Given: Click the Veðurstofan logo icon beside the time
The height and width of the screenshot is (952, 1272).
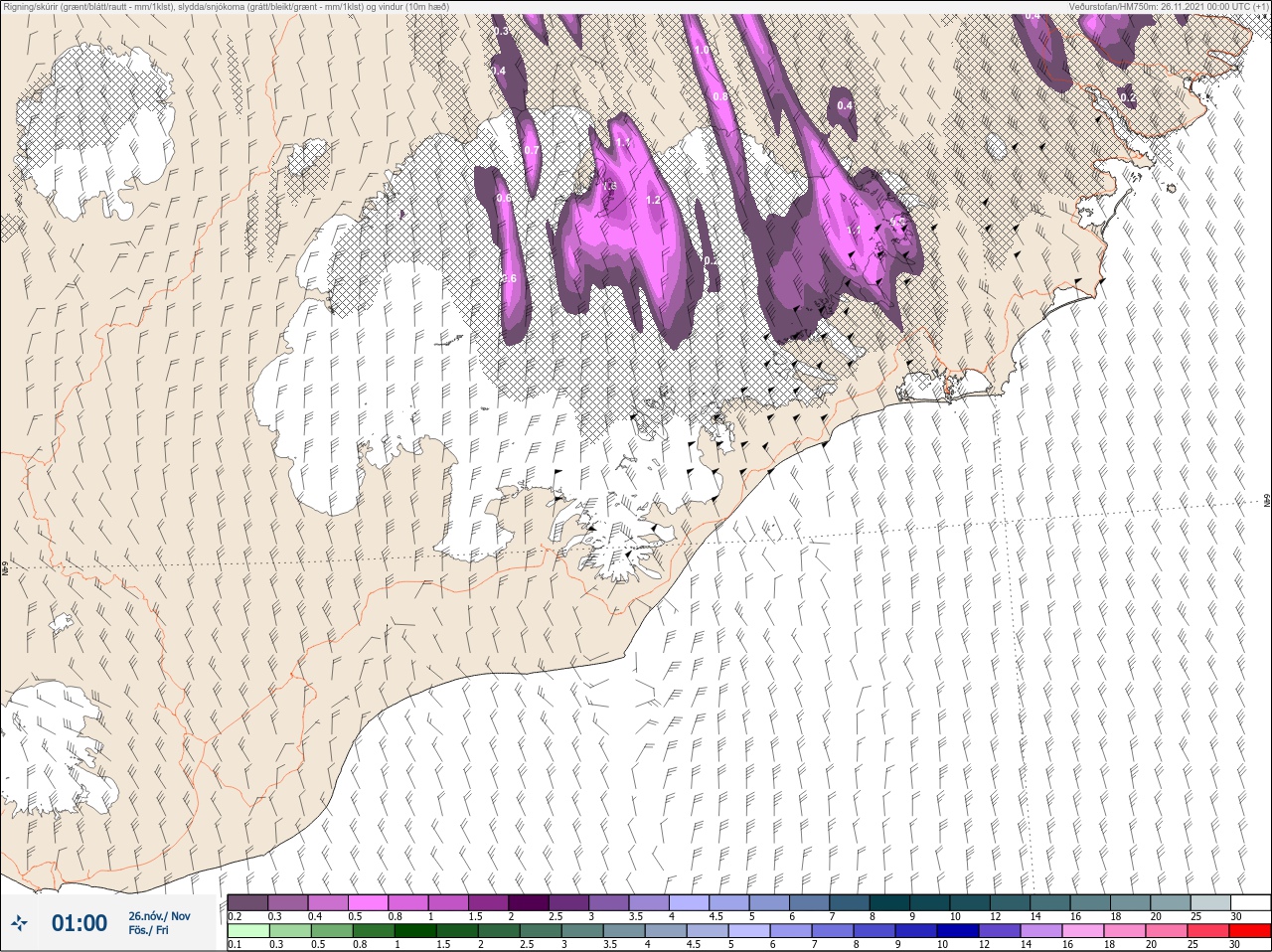Looking at the screenshot, I should coord(21,923).
